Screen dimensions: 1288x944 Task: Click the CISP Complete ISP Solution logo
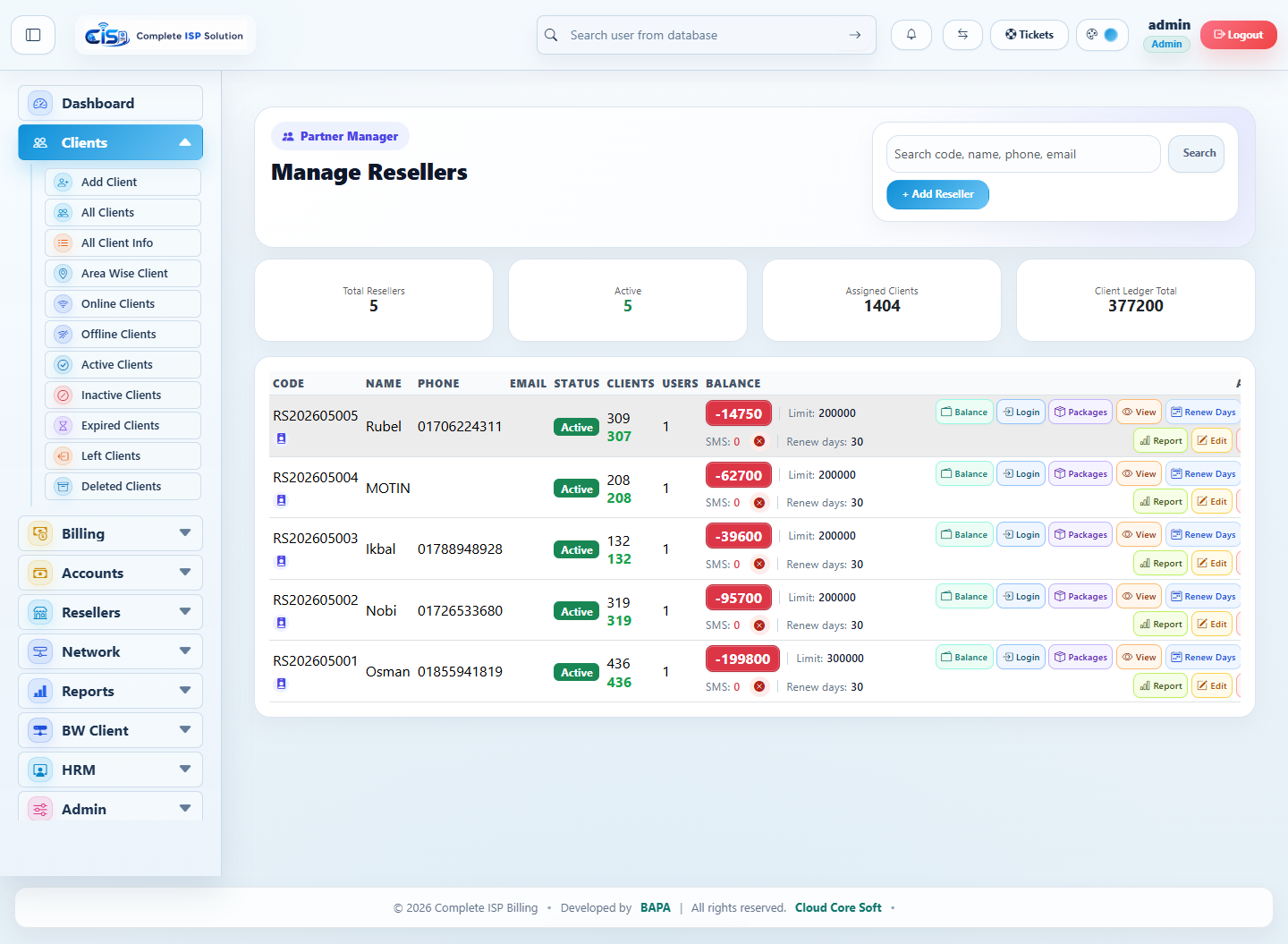pyautogui.click(x=165, y=36)
